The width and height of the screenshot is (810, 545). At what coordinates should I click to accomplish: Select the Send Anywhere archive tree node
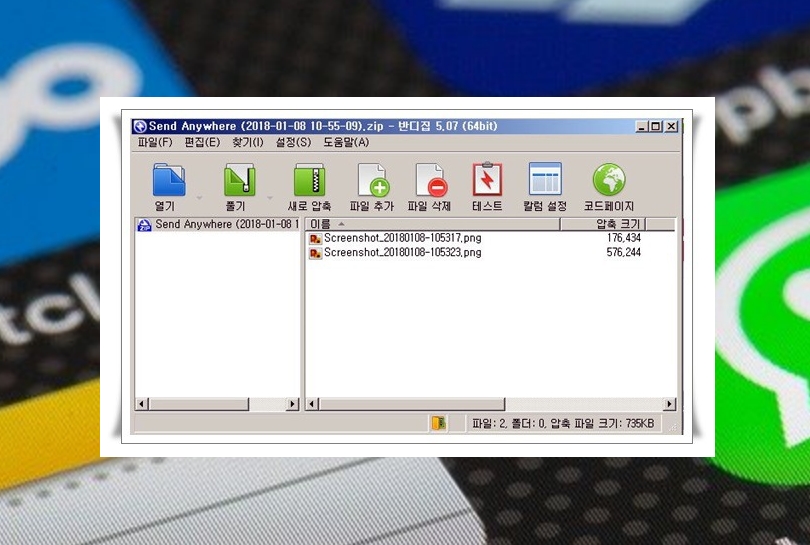pos(218,224)
